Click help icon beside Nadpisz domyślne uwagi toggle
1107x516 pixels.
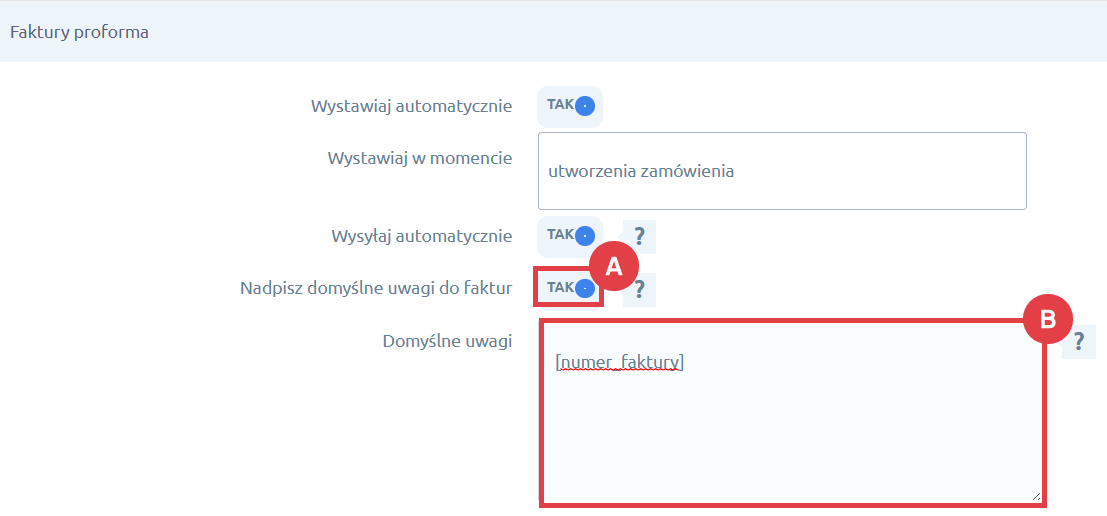coord(639,290)
